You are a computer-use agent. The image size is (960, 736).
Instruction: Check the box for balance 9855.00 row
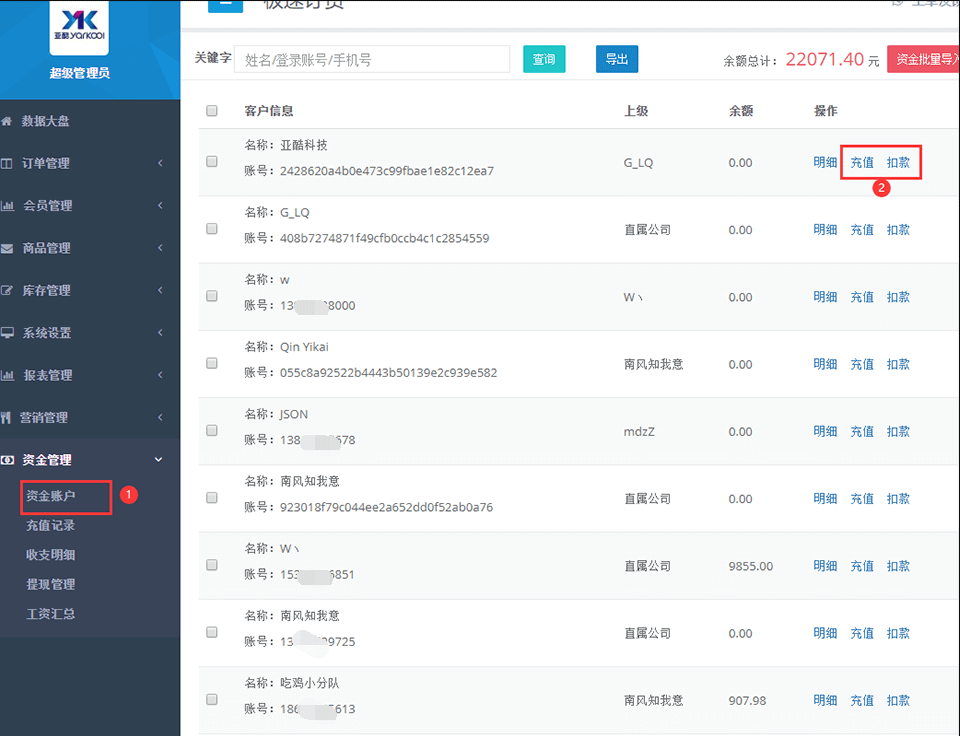coord(212,565)
